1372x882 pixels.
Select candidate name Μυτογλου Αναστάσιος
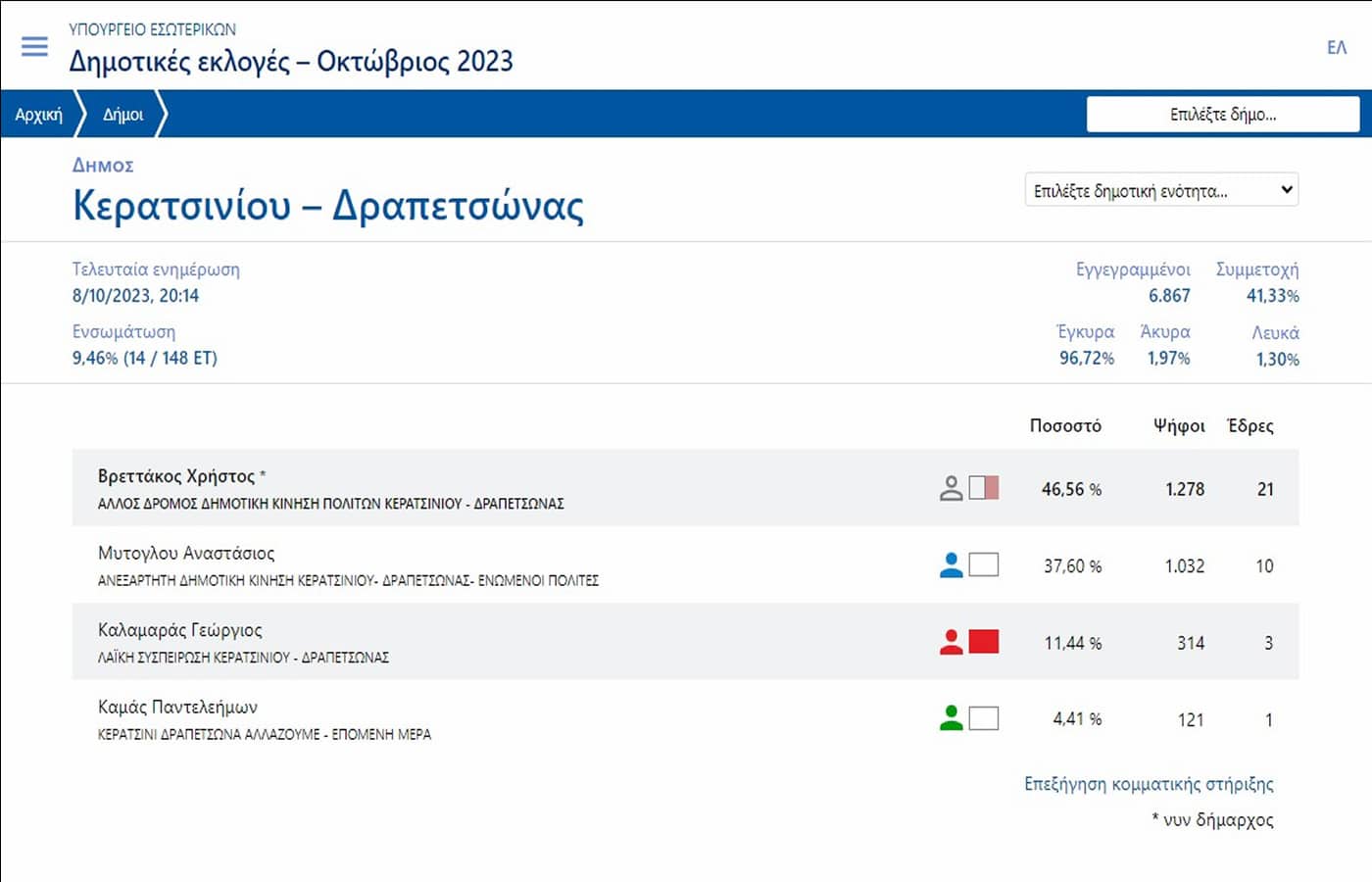click(186, 553)
